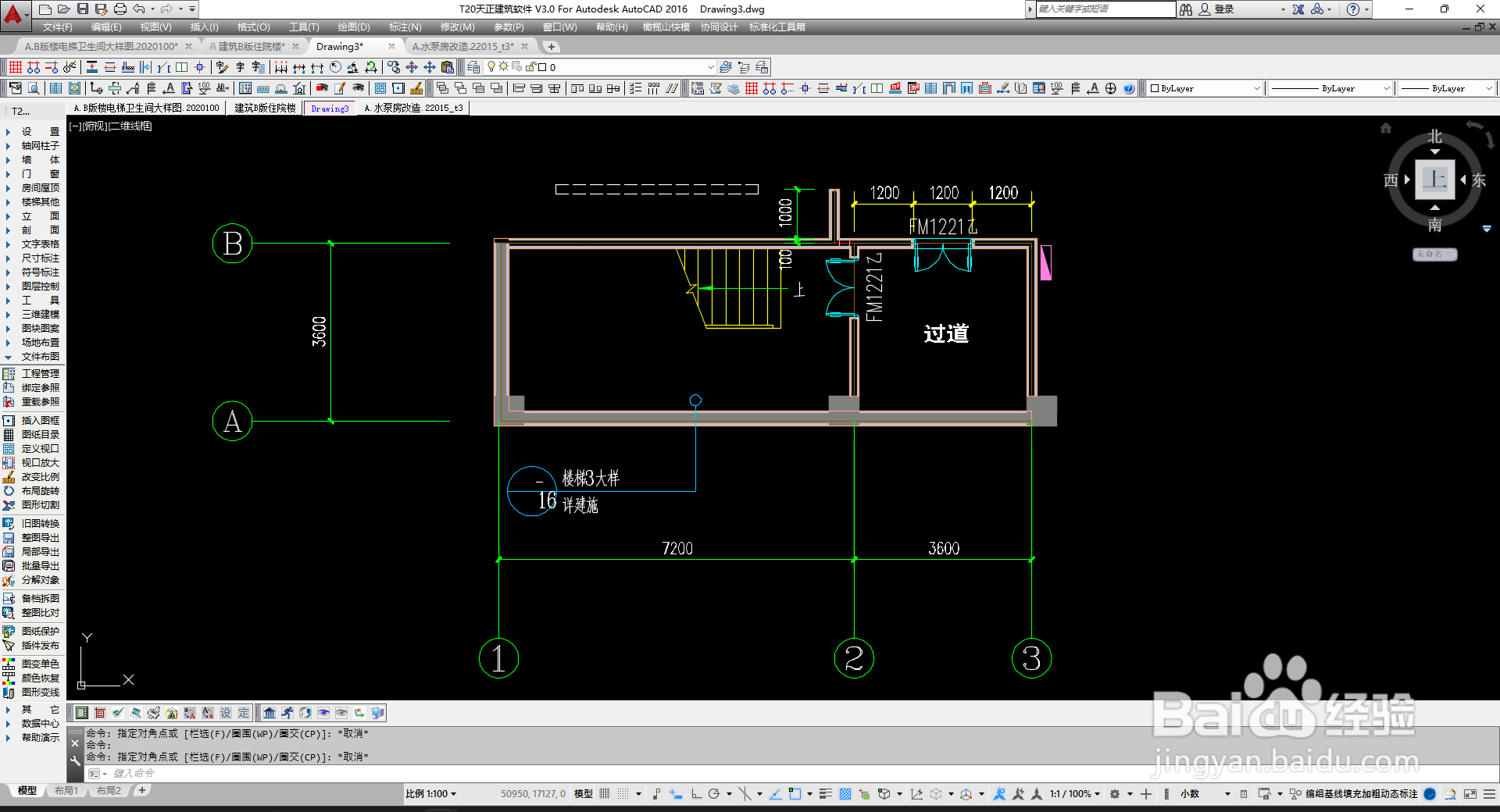Click the keyword search input box in title bar
Screen dimensions: 1500x812
[1105, 9]
